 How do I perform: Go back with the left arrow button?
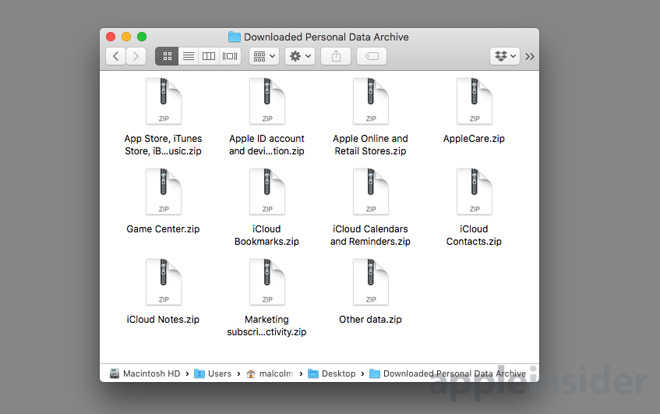(x=116, y=56)
